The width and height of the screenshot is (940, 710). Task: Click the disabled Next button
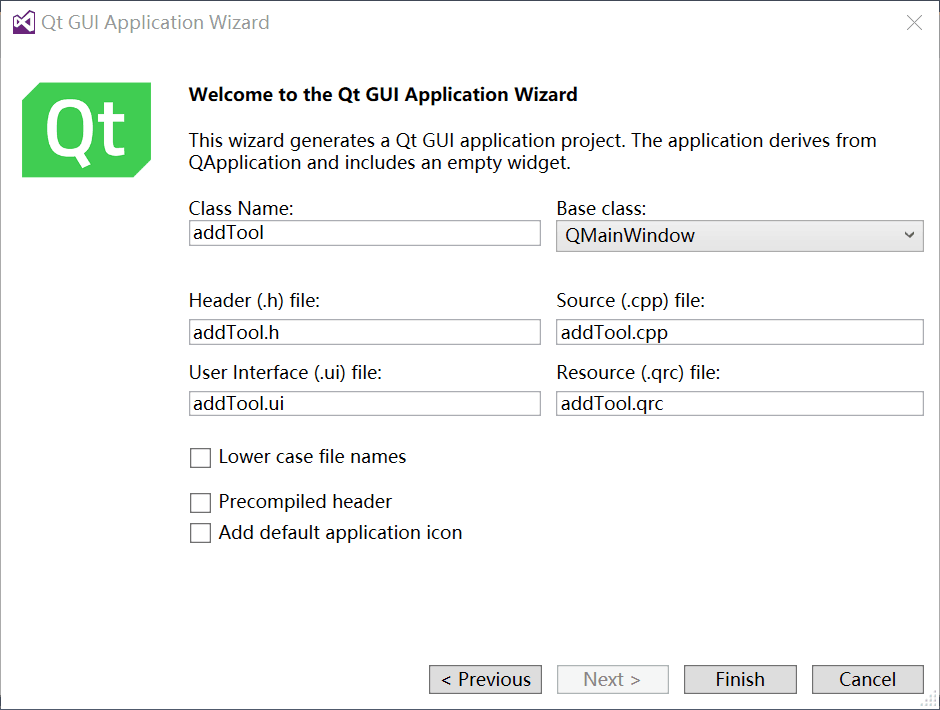click(612, 680)
